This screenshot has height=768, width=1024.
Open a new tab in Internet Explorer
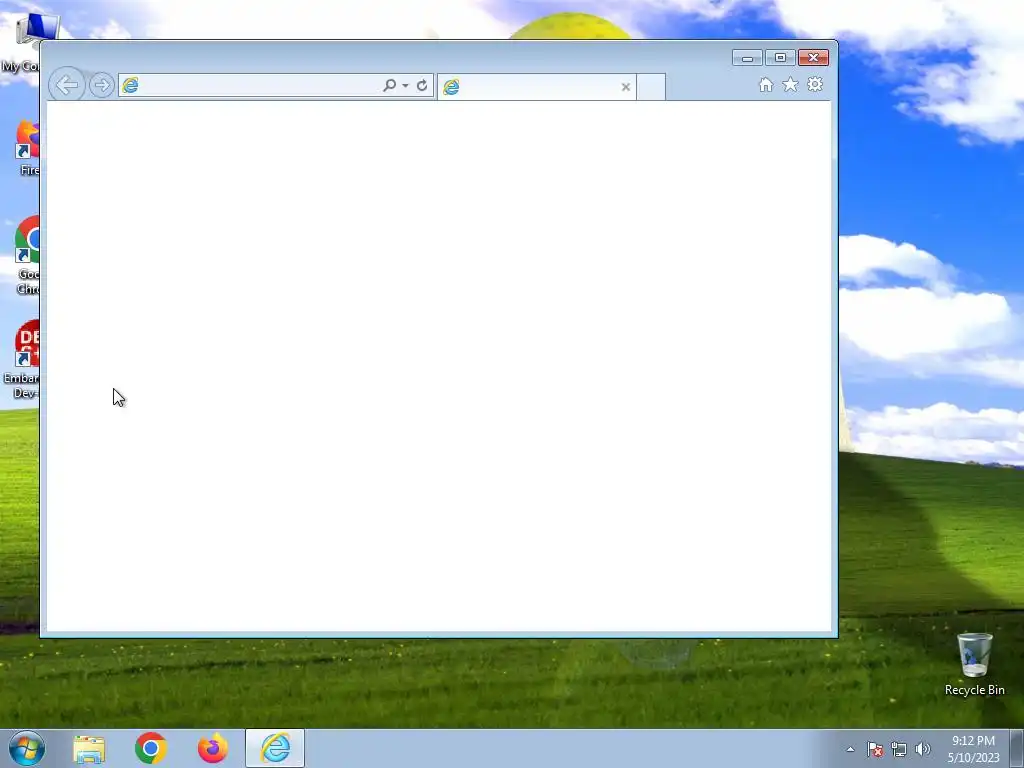(651, 87)
